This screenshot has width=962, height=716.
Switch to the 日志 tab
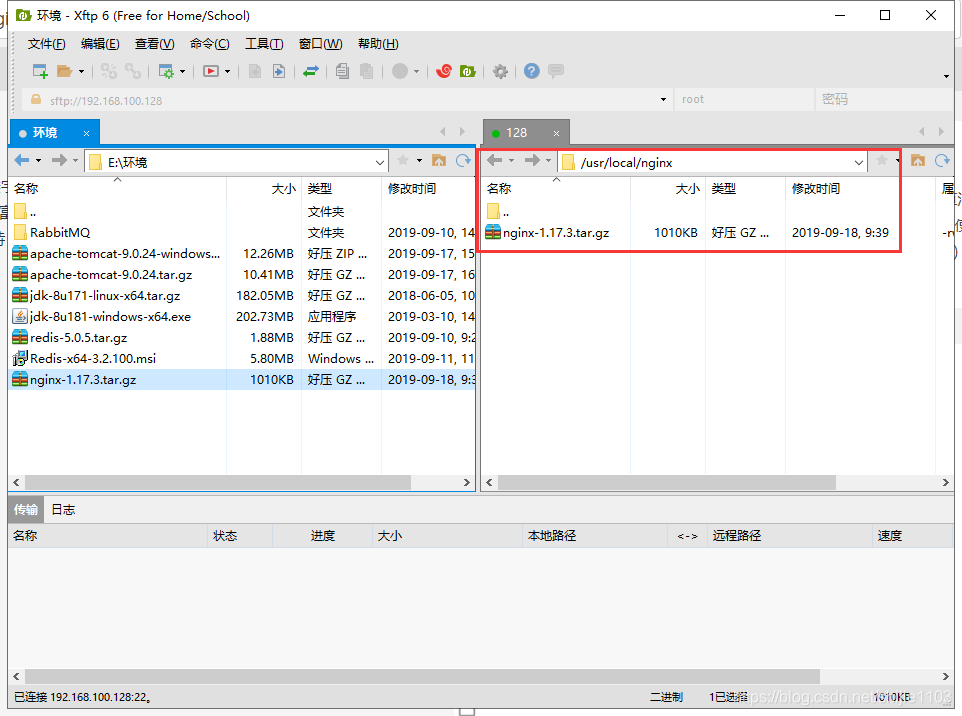[63, 510]
